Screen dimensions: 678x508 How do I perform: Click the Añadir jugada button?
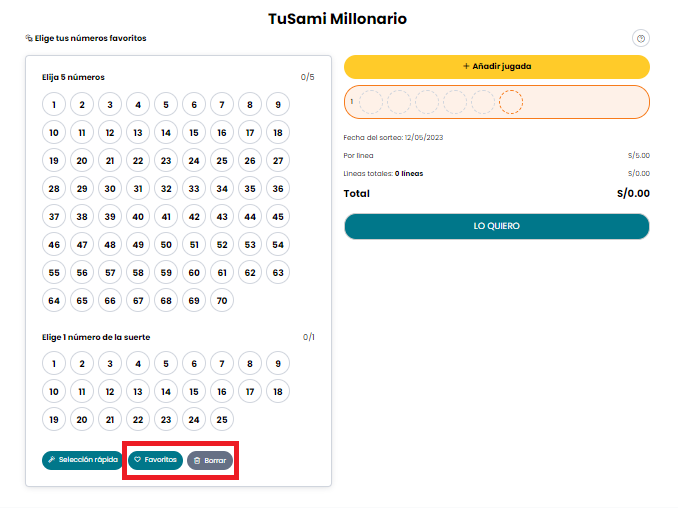click(497, 67)
